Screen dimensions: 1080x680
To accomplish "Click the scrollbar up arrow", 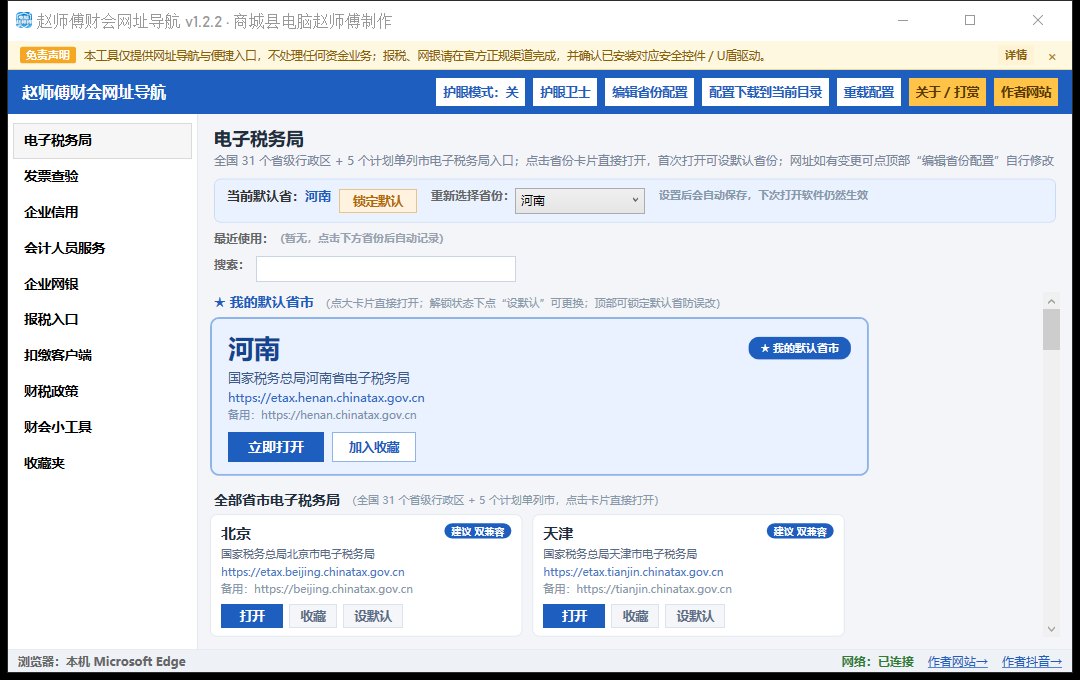I will coord(1051,301).
